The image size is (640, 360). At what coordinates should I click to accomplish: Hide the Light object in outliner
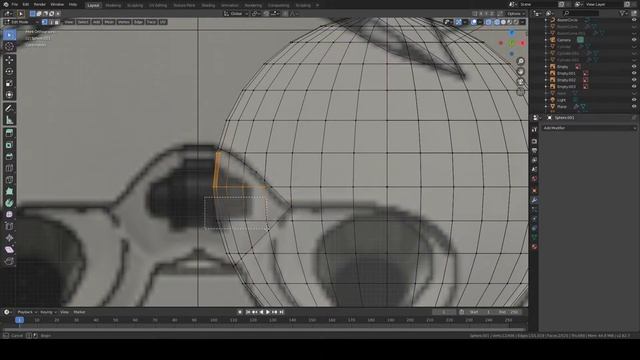634,100
